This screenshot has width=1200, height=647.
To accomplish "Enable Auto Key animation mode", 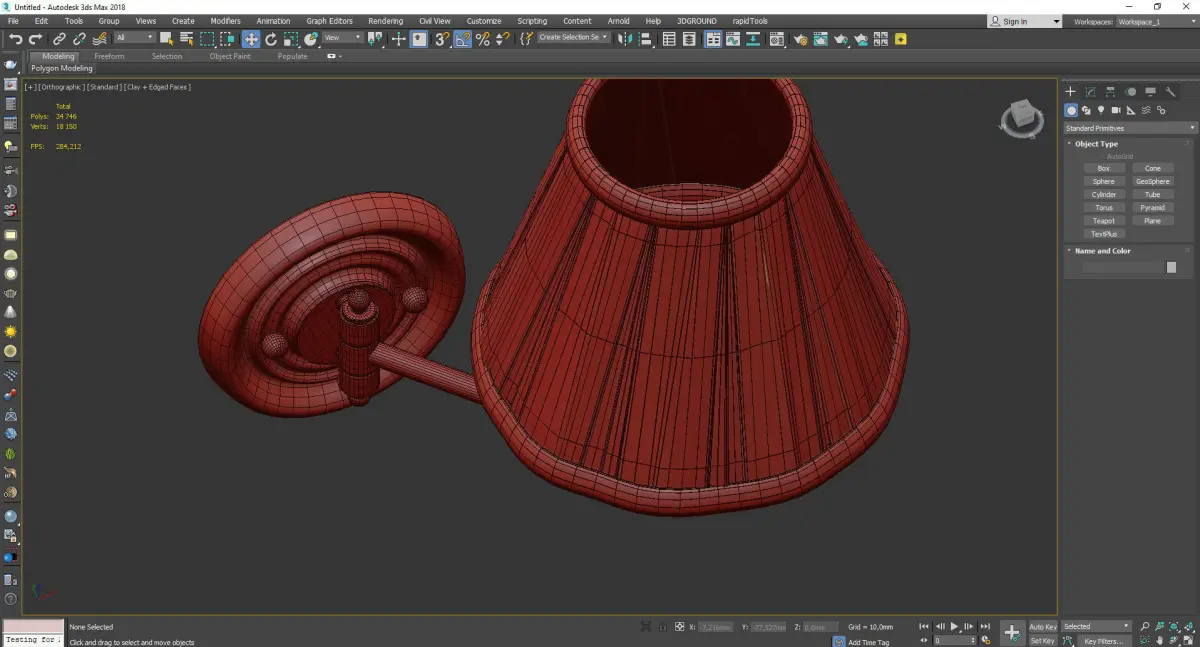I will 1042,627.
